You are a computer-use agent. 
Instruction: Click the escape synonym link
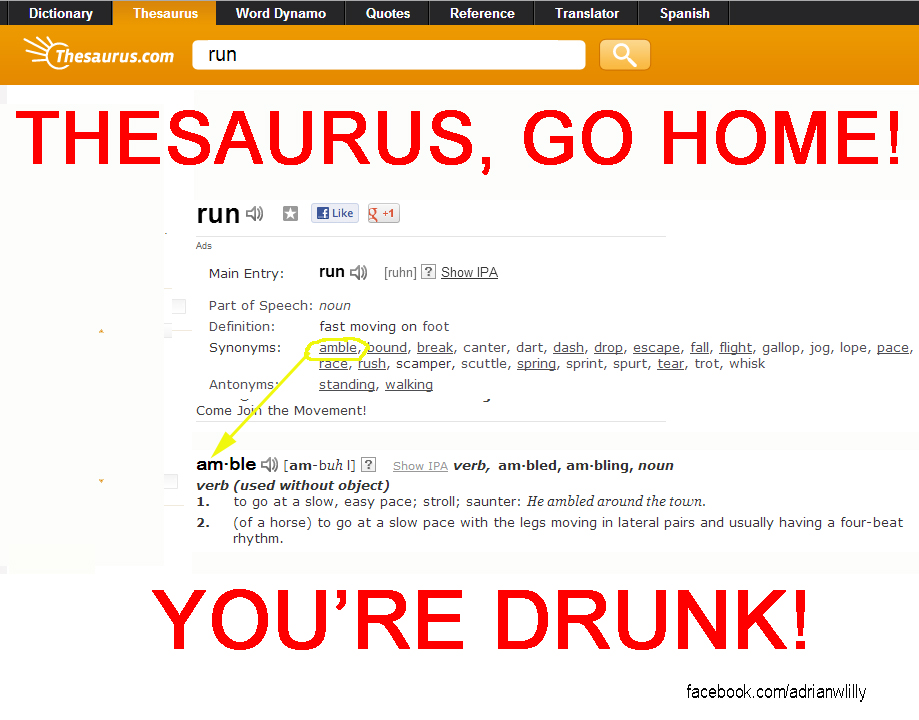coord(656,347)
